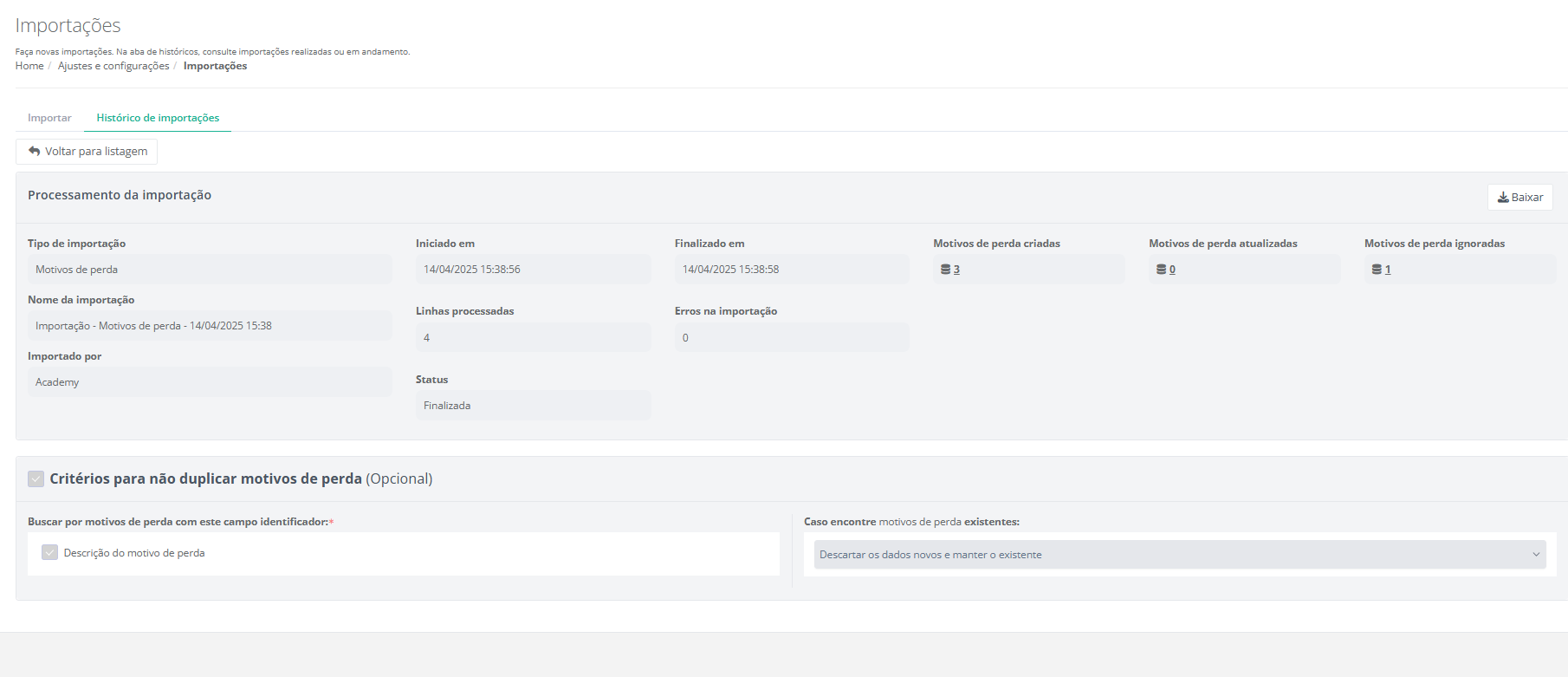This screenshot has height=677, width=1568.
Task: Open the ignored loss reasons count link 1
Action: coord(1388,270)
